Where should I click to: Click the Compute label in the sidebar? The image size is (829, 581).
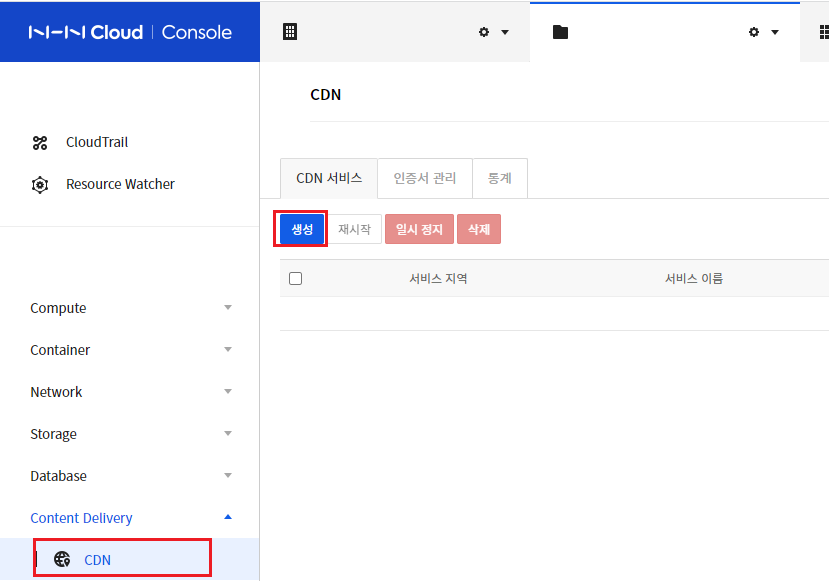[58, 308]
